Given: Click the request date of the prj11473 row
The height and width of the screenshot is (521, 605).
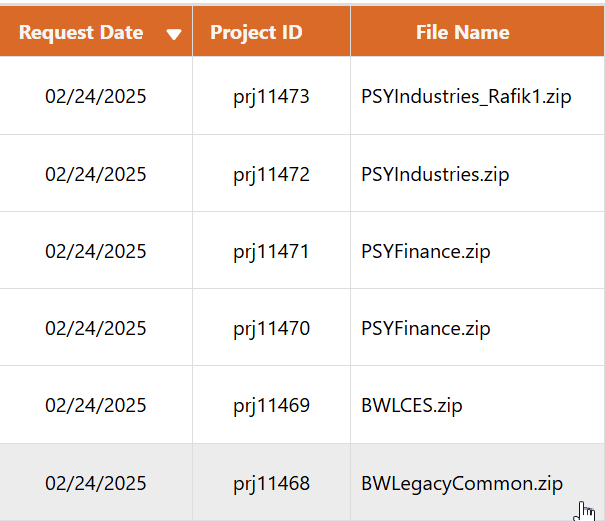Looking at the screenshot, I should (x=96, y=97).
